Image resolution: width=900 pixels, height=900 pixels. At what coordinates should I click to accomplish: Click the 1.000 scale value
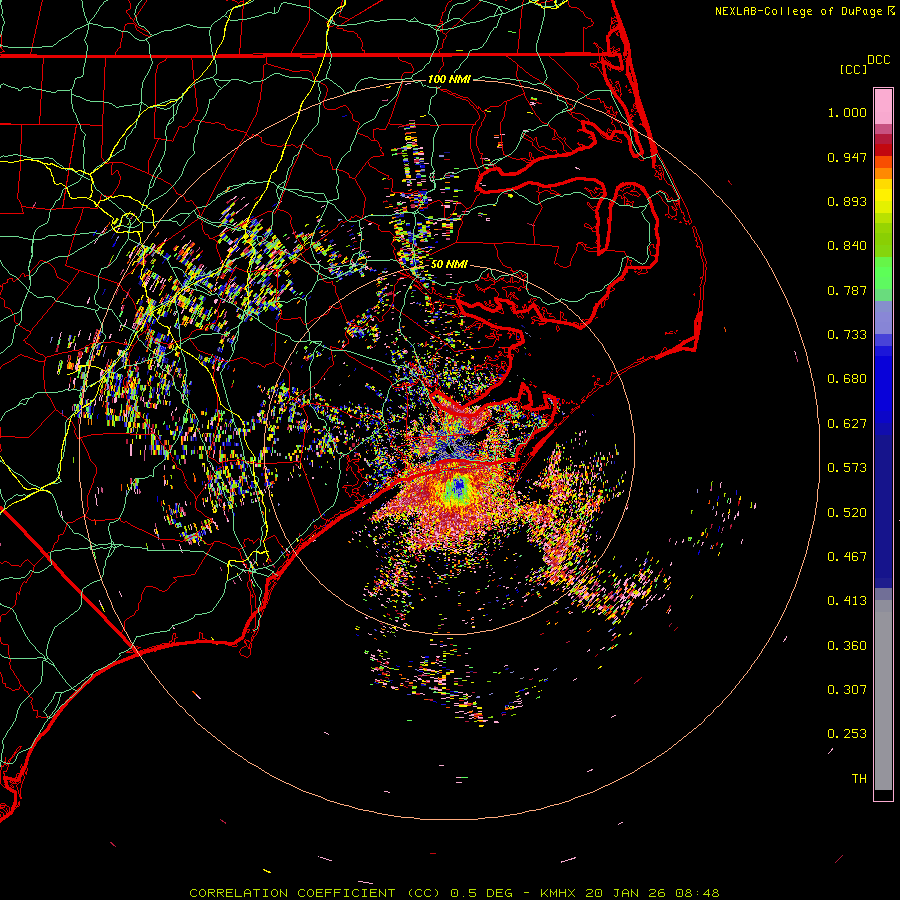point(847,112)
